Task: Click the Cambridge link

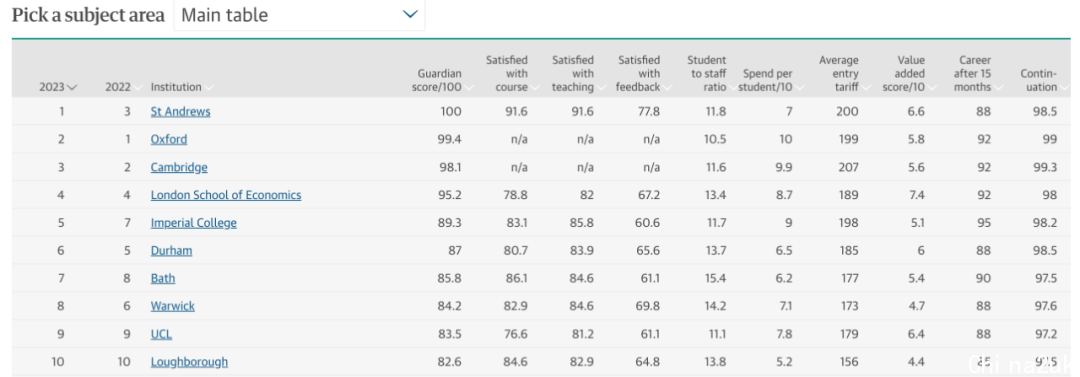Action: pyautogui.click(x=179, y=167)
